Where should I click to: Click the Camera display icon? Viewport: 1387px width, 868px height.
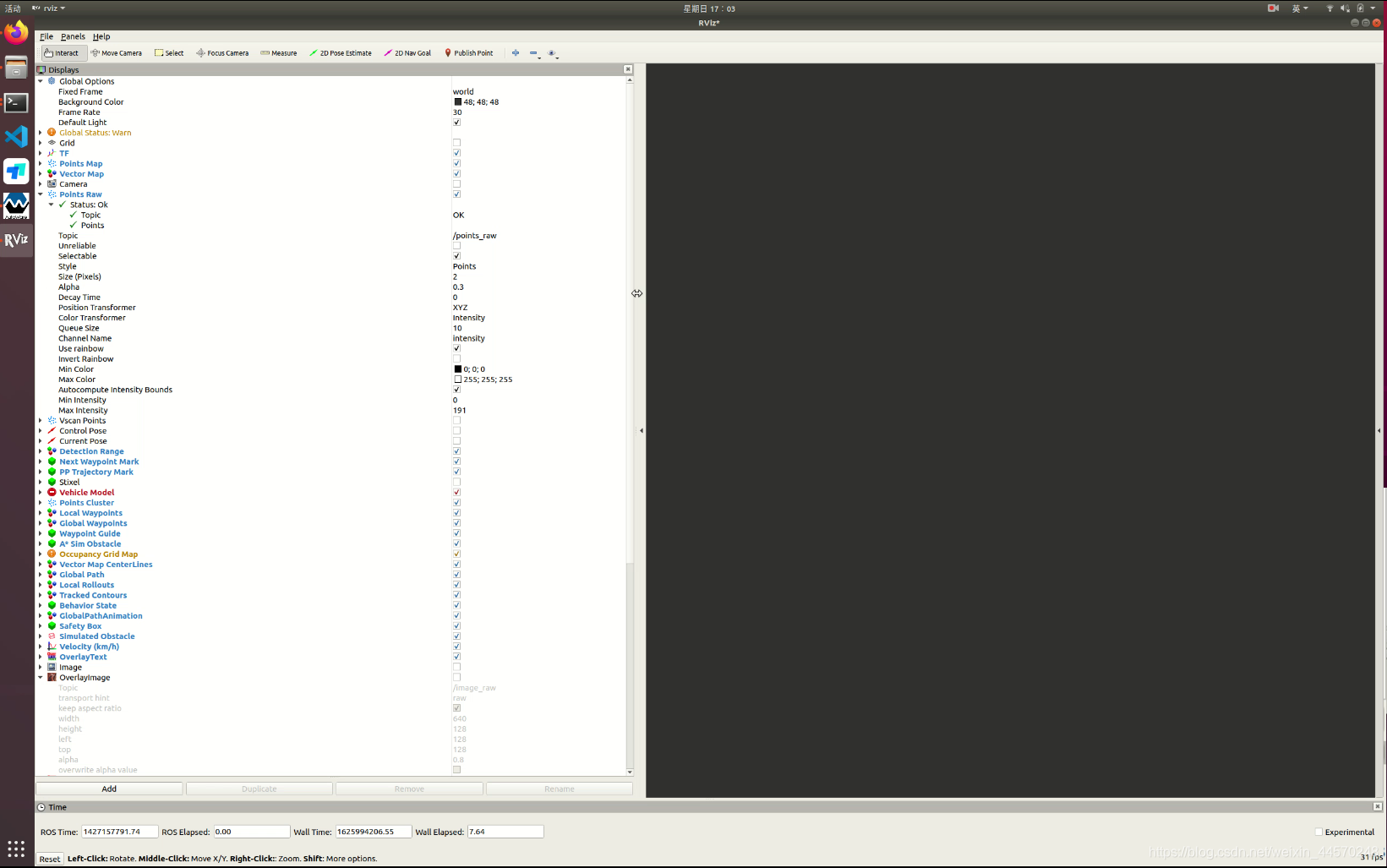[x=52, y=183]
